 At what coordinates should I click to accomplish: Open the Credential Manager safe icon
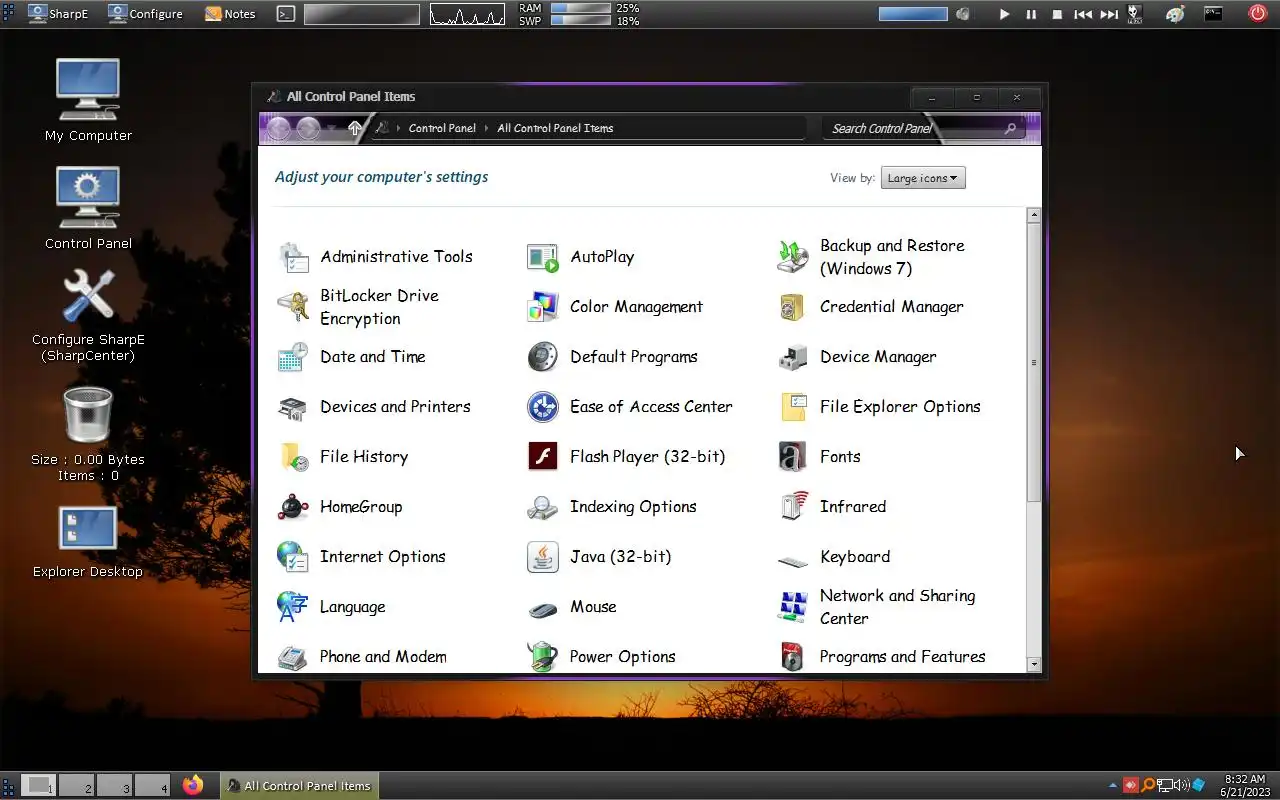[793, 307]
